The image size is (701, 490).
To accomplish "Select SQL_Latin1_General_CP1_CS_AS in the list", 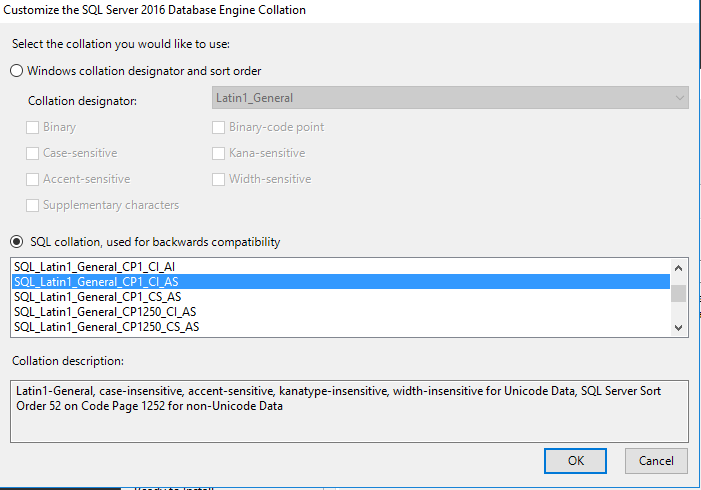I will coord(341,297).
